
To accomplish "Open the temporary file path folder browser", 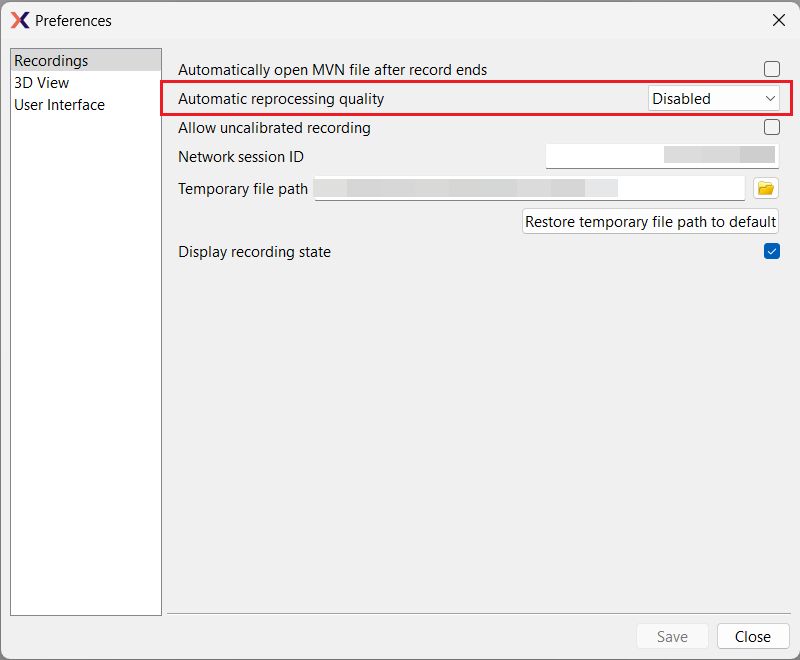I will click(x=766, y=188).
